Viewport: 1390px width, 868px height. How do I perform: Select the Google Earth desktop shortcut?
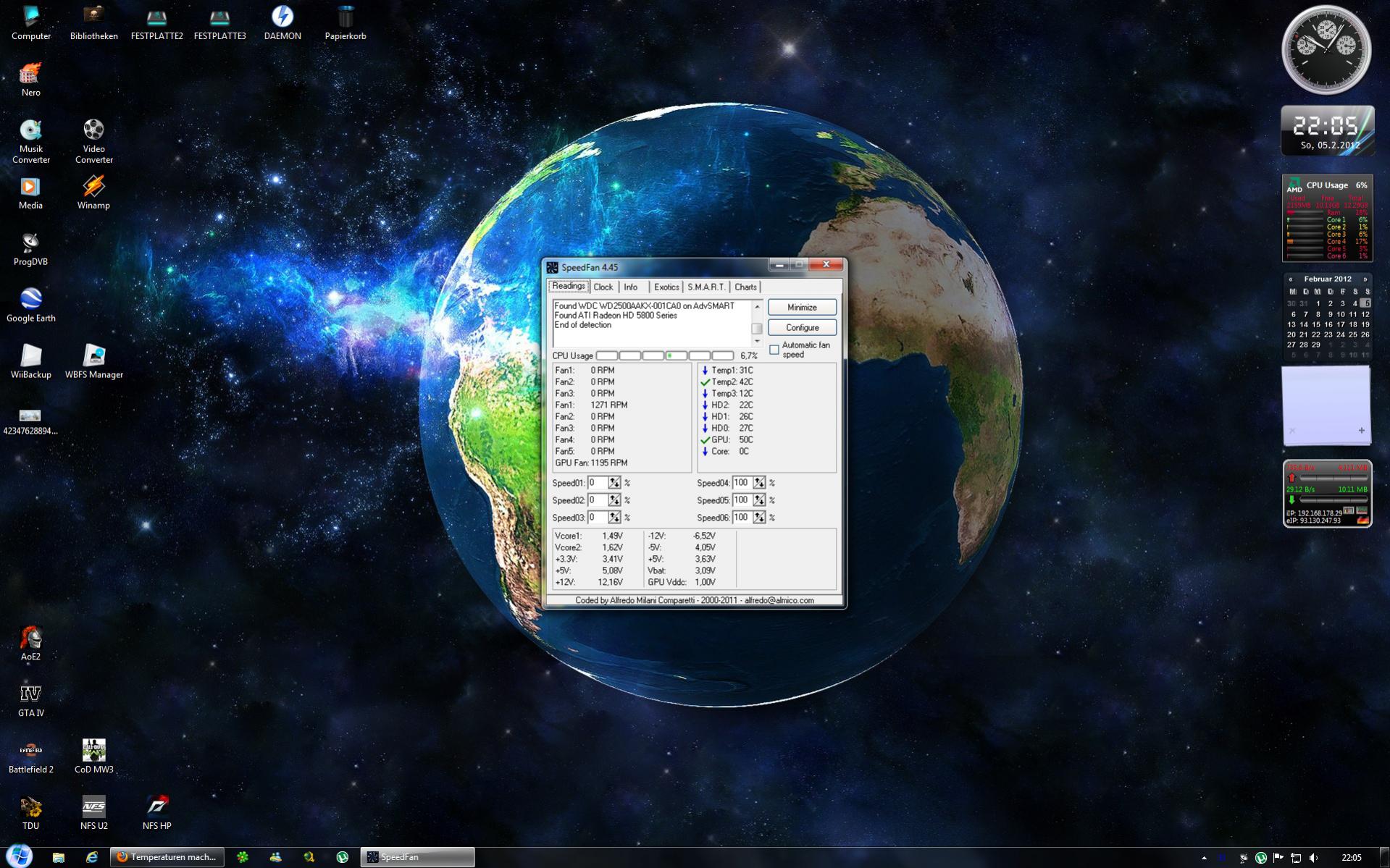tap(30, 300)
